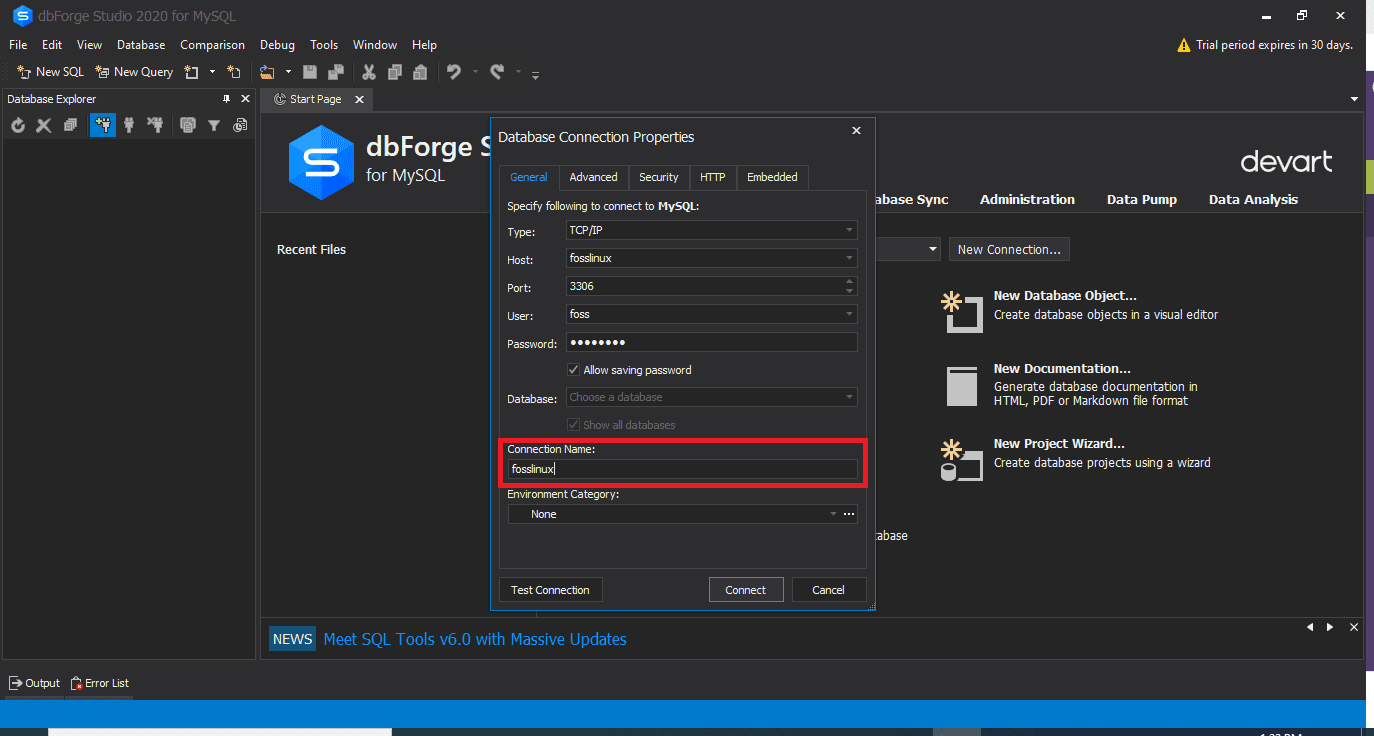The image size is (1374, 736).
Task: Open the Comparison menu
Action: pyautogui.click(x=212, y=44)
